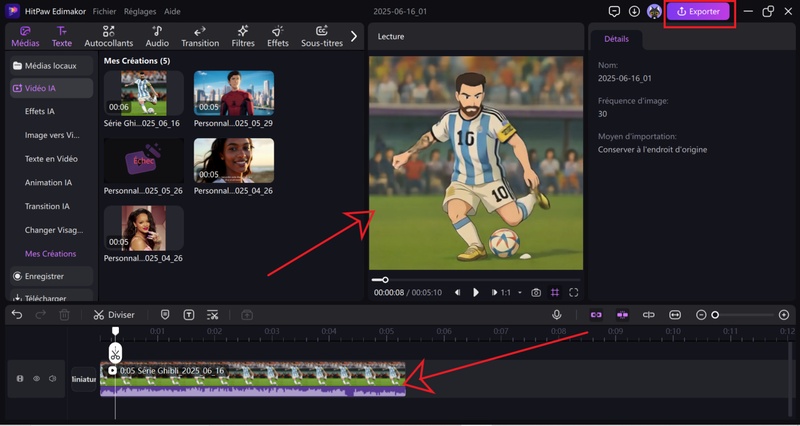The height and width of the screenshot is (426, 800).
Task: Toggle the timeline link clips option
Action: [x=596, y=315]
